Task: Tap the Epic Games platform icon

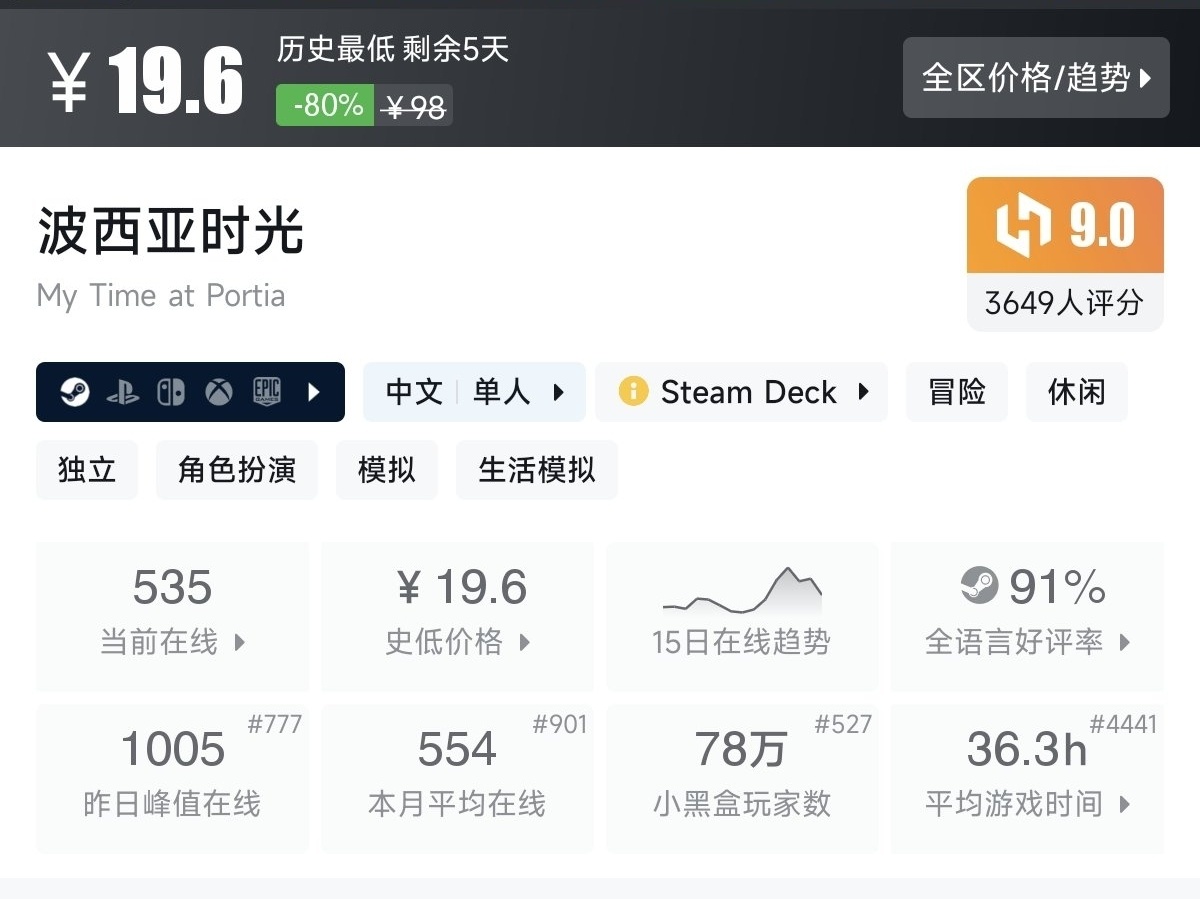Action: tap(267, 392)
